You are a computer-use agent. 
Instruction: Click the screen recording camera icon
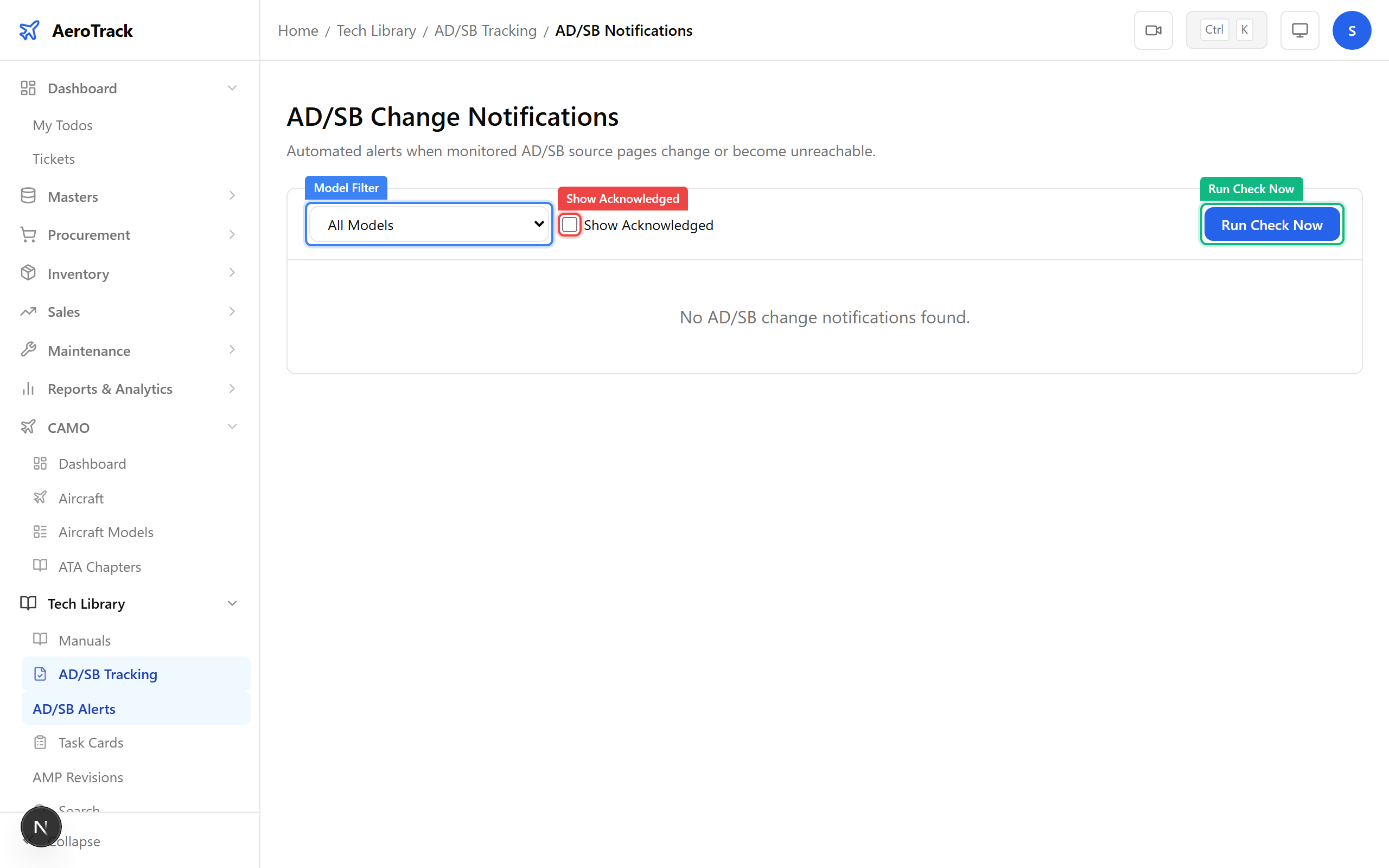(1154, 30)
